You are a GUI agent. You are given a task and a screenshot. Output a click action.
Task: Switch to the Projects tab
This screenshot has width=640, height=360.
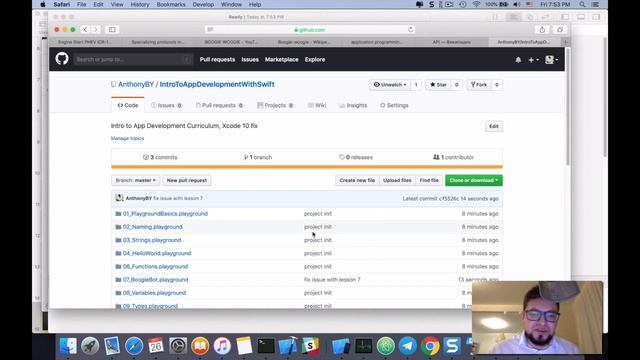click(x=275, y=105)
